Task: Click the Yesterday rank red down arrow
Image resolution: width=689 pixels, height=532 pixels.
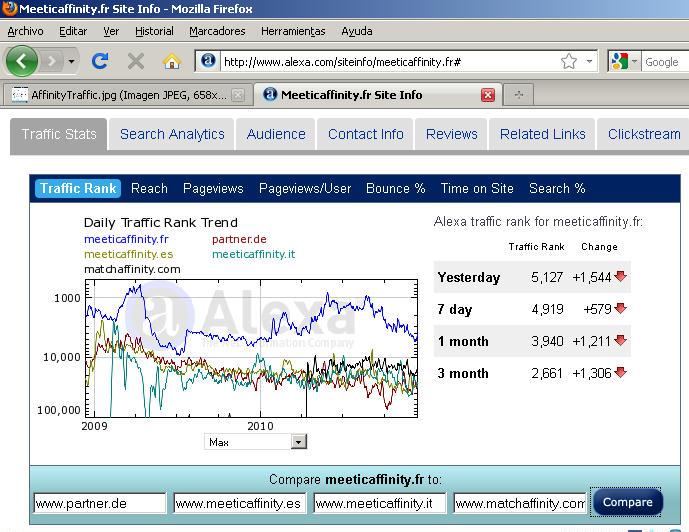Action: coord(620,276)
